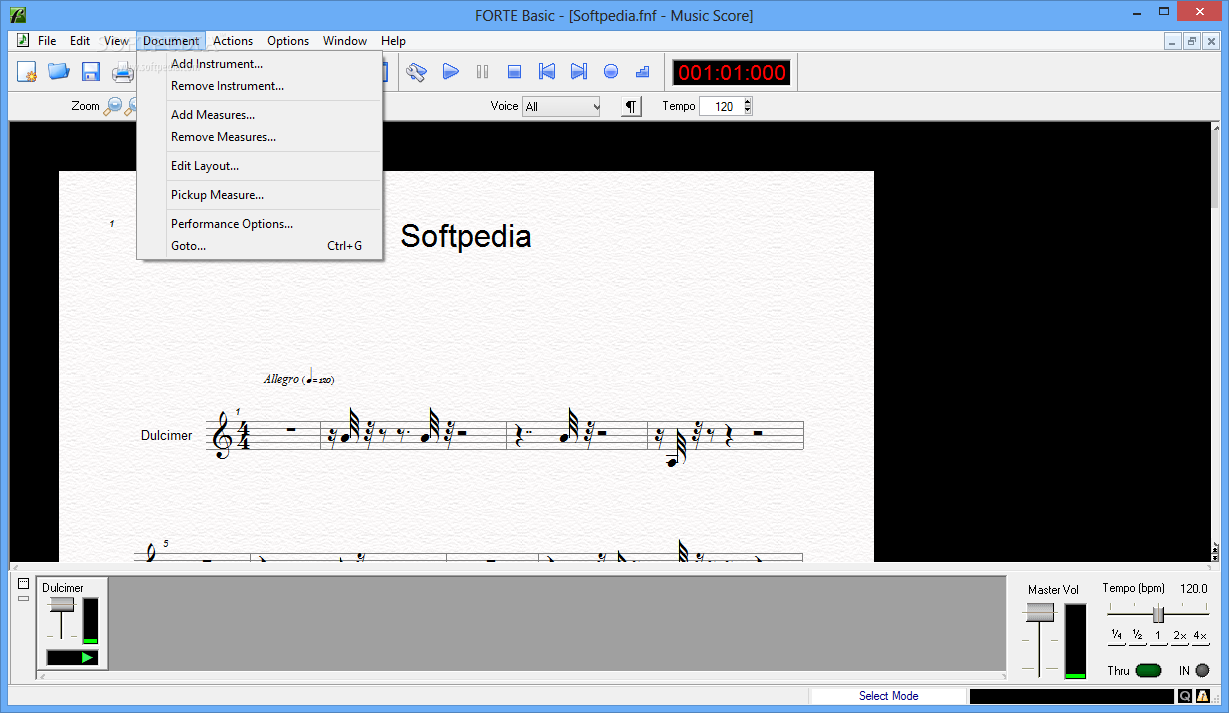Select Remove Measures... menu entry
1229x713 pixels.
260,137
